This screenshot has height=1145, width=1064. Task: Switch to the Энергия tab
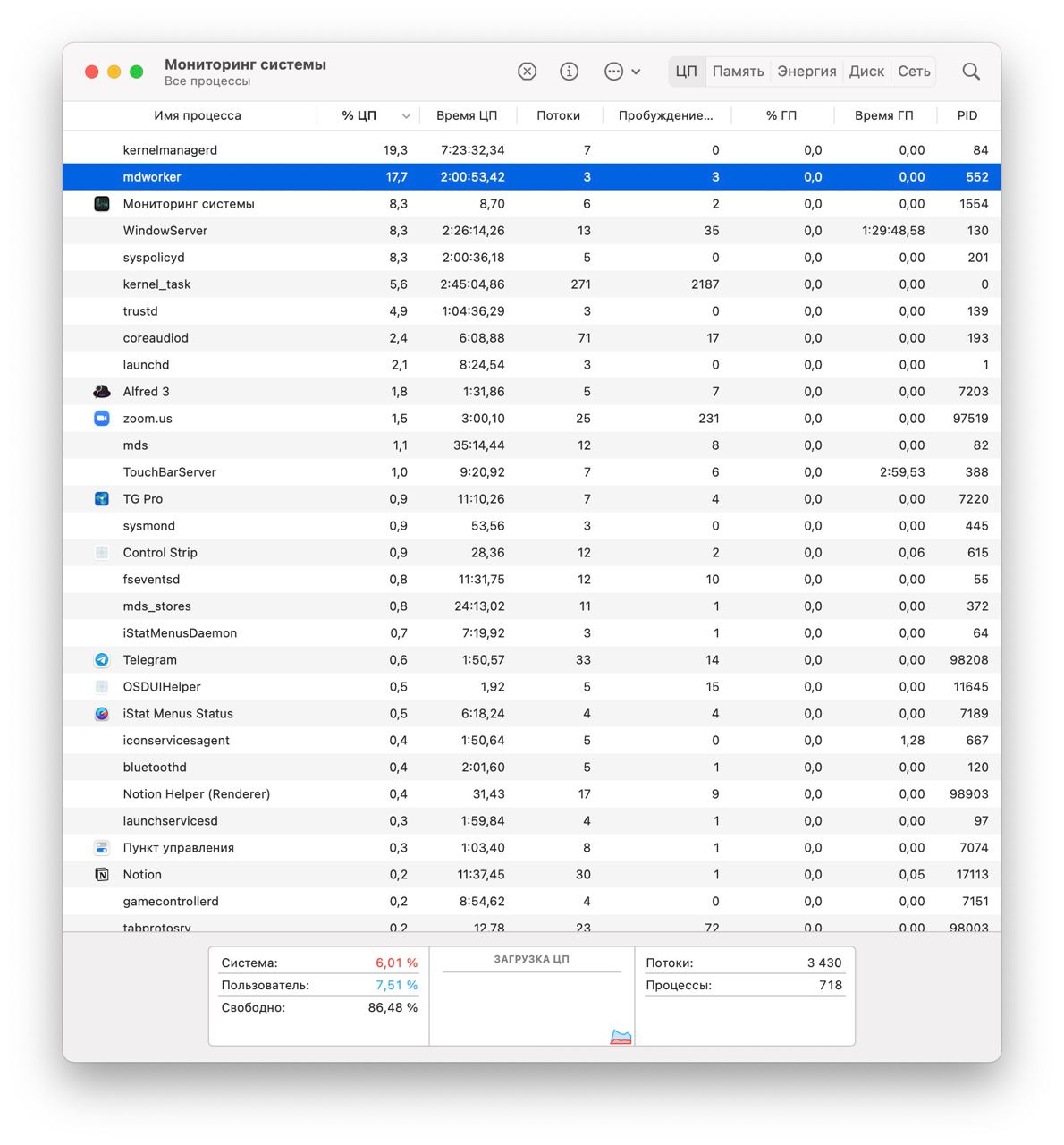[806, 72]
